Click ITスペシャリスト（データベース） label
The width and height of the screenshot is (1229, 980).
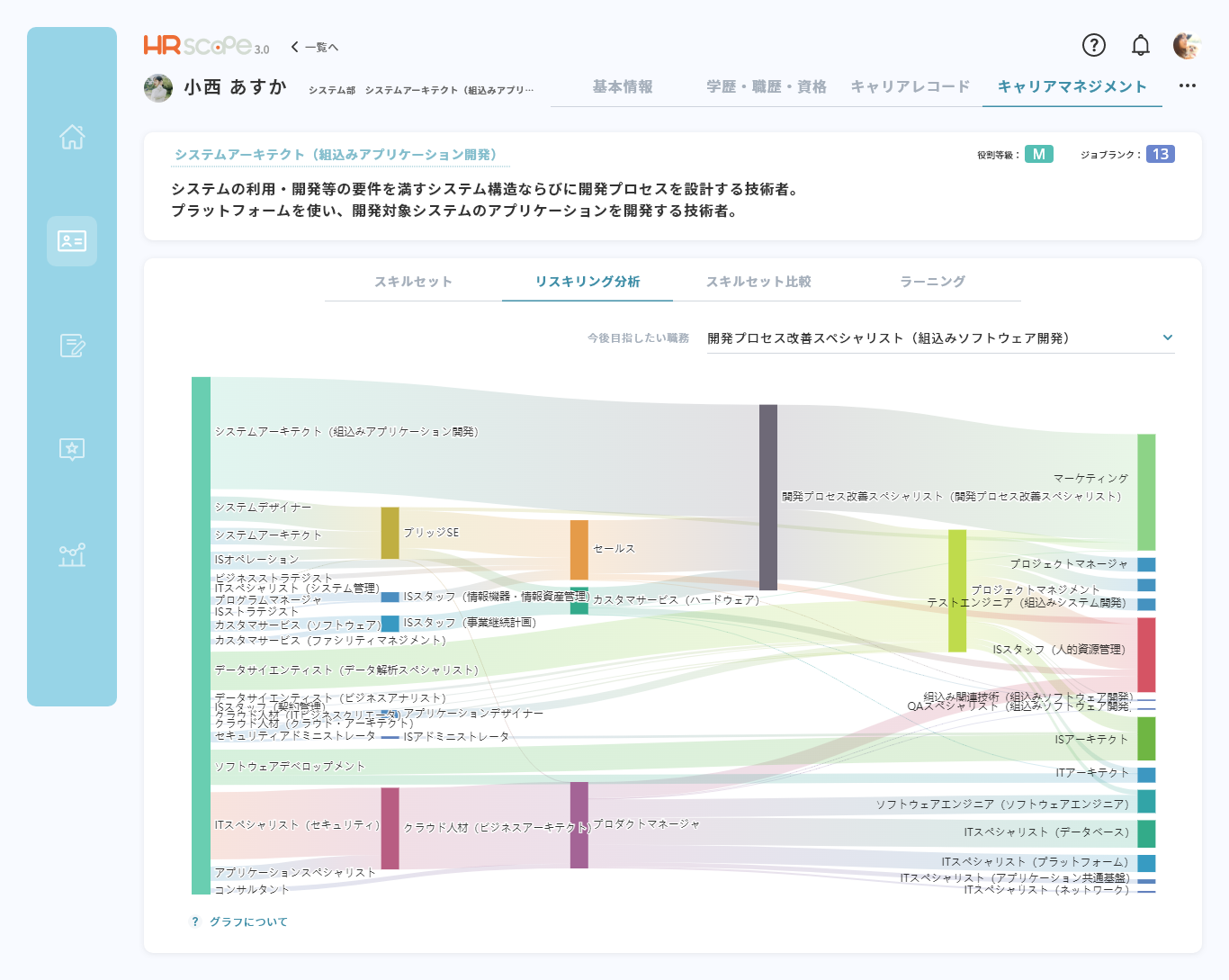(1046, 832)
